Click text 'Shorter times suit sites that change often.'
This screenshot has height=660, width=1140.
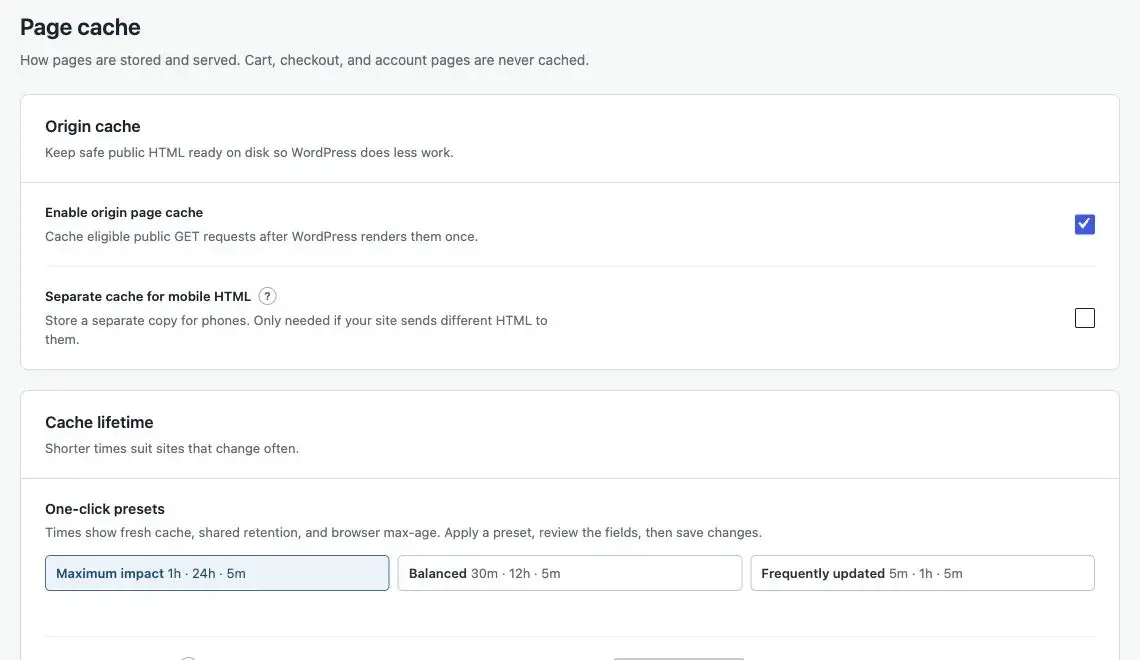click(x=172, y=448)
